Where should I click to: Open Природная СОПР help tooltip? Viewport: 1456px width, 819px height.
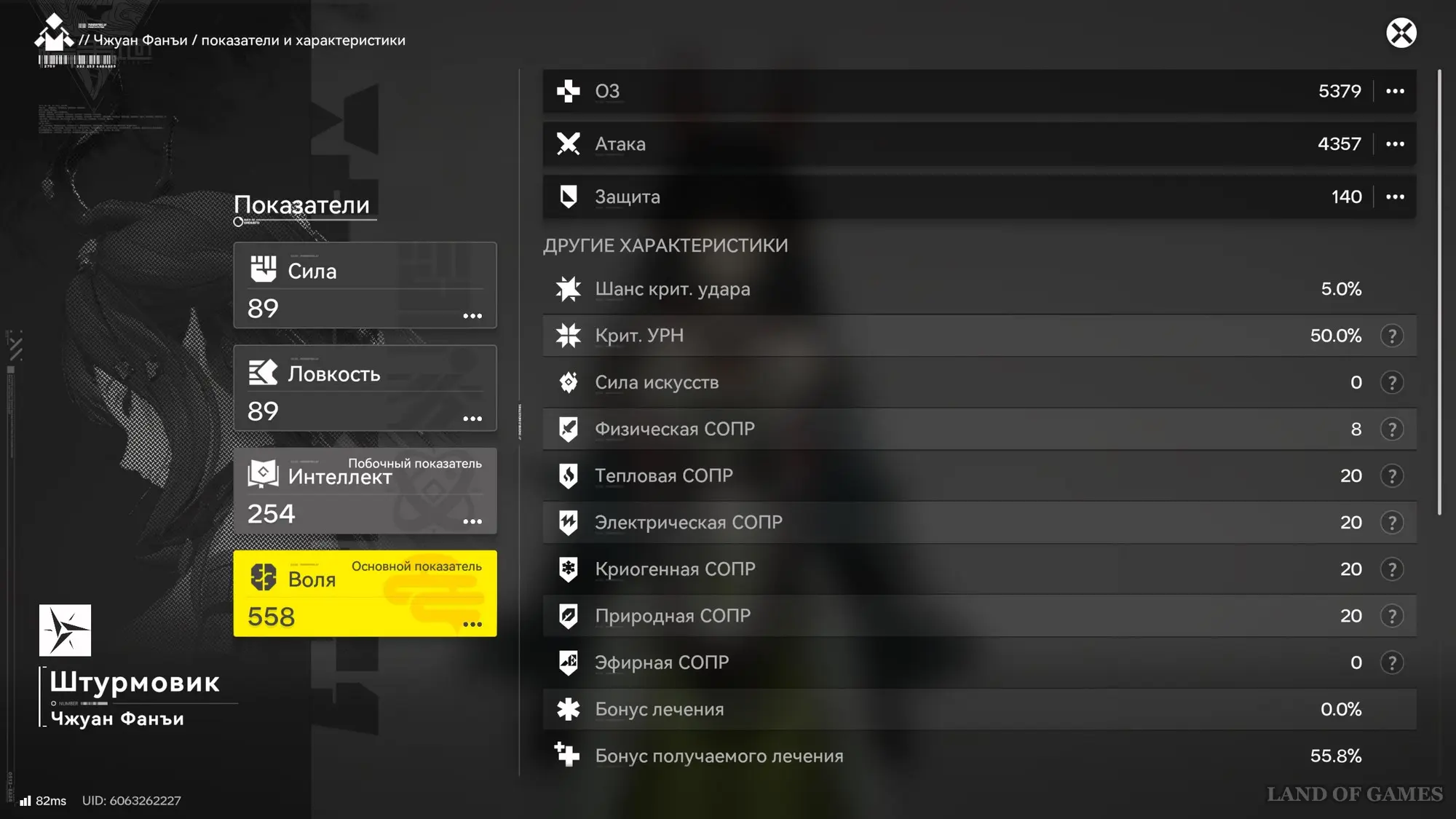[1391, 616]
